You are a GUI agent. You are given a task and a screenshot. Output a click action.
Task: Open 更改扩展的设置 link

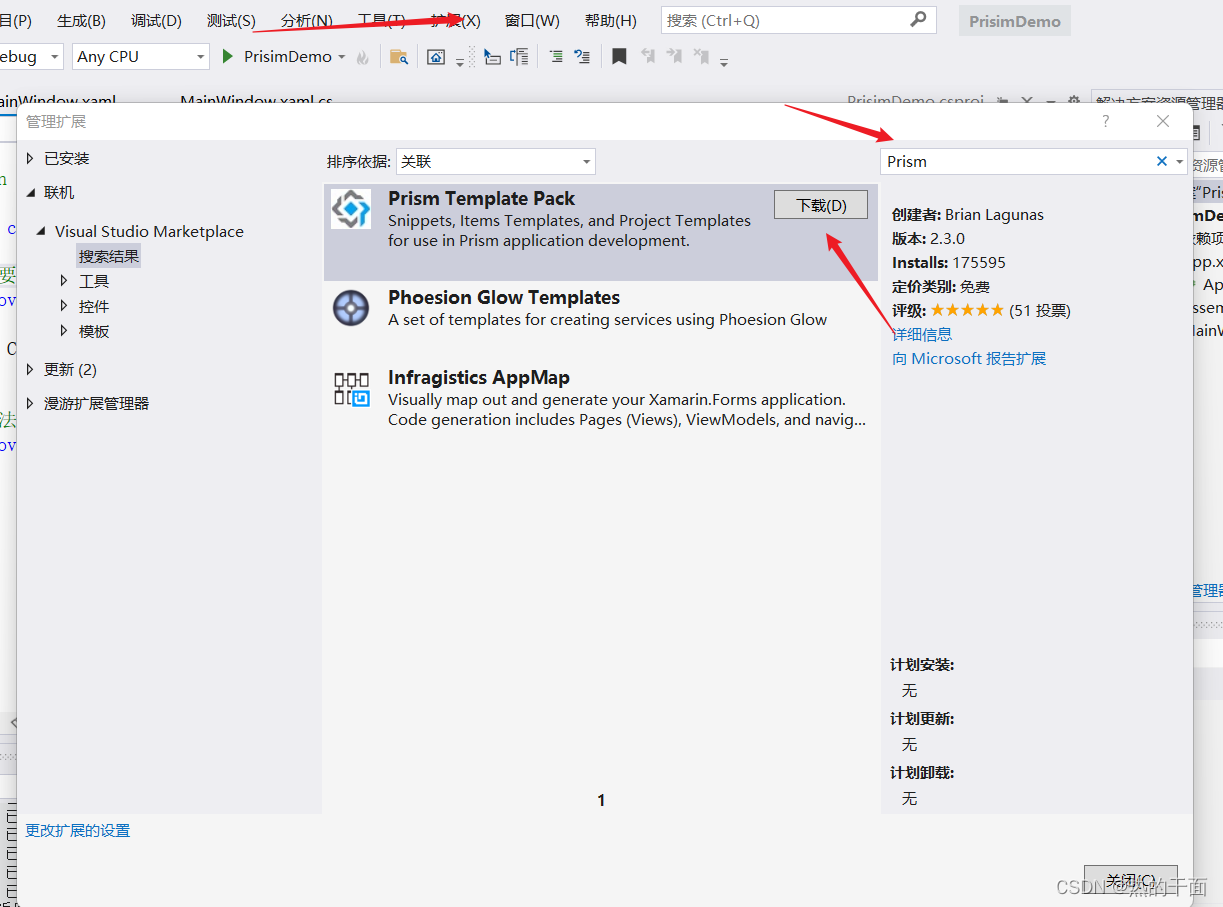point(78,830)
